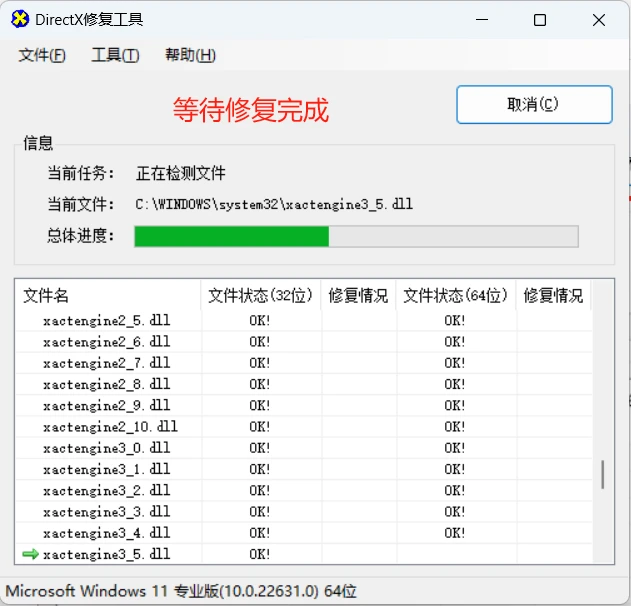This screenshot has width=631, height=606.
Task: Click the green overall progress bar
Action: 356,236
